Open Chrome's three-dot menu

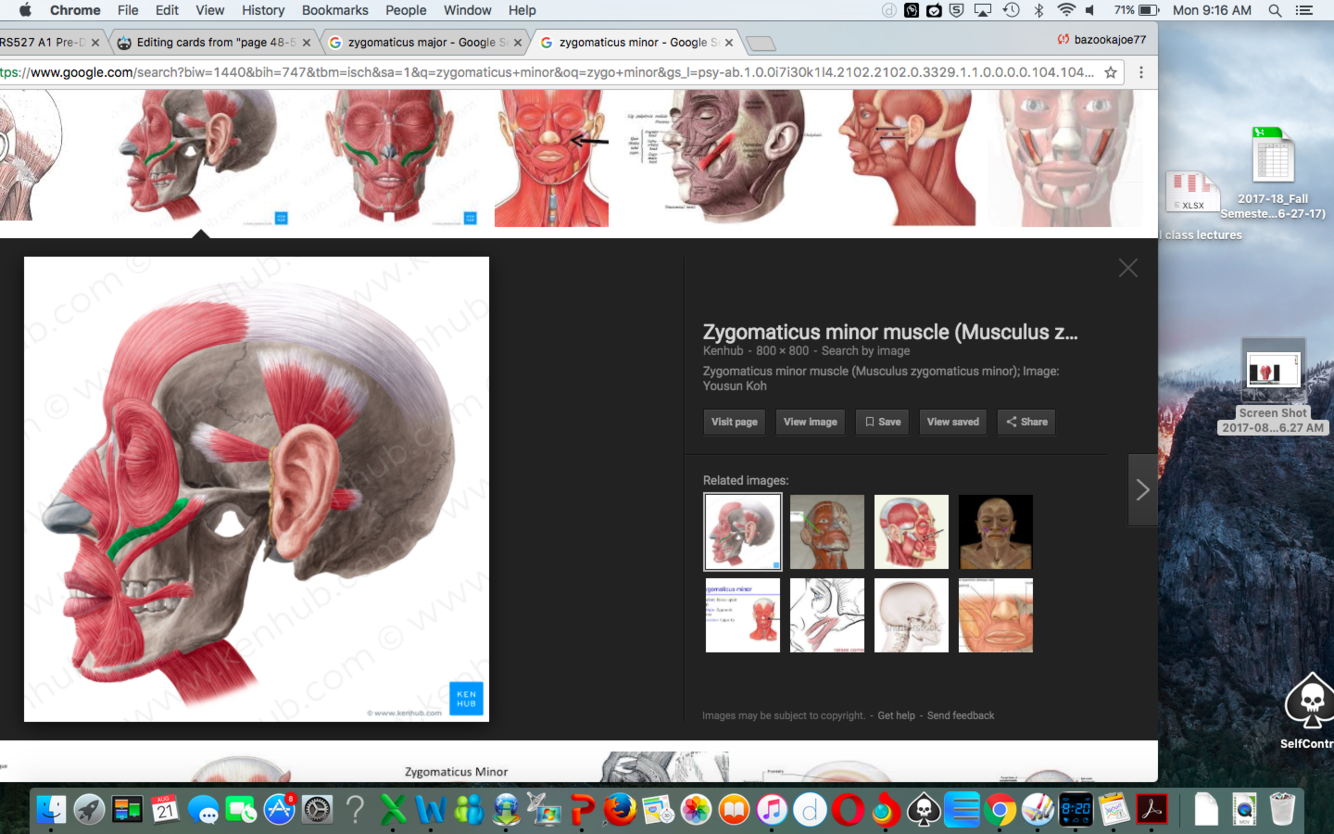1141,72
